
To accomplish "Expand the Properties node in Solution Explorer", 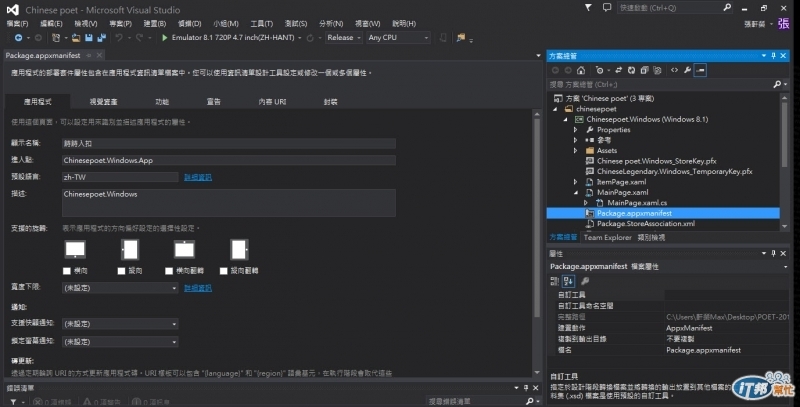I will 576,130.
